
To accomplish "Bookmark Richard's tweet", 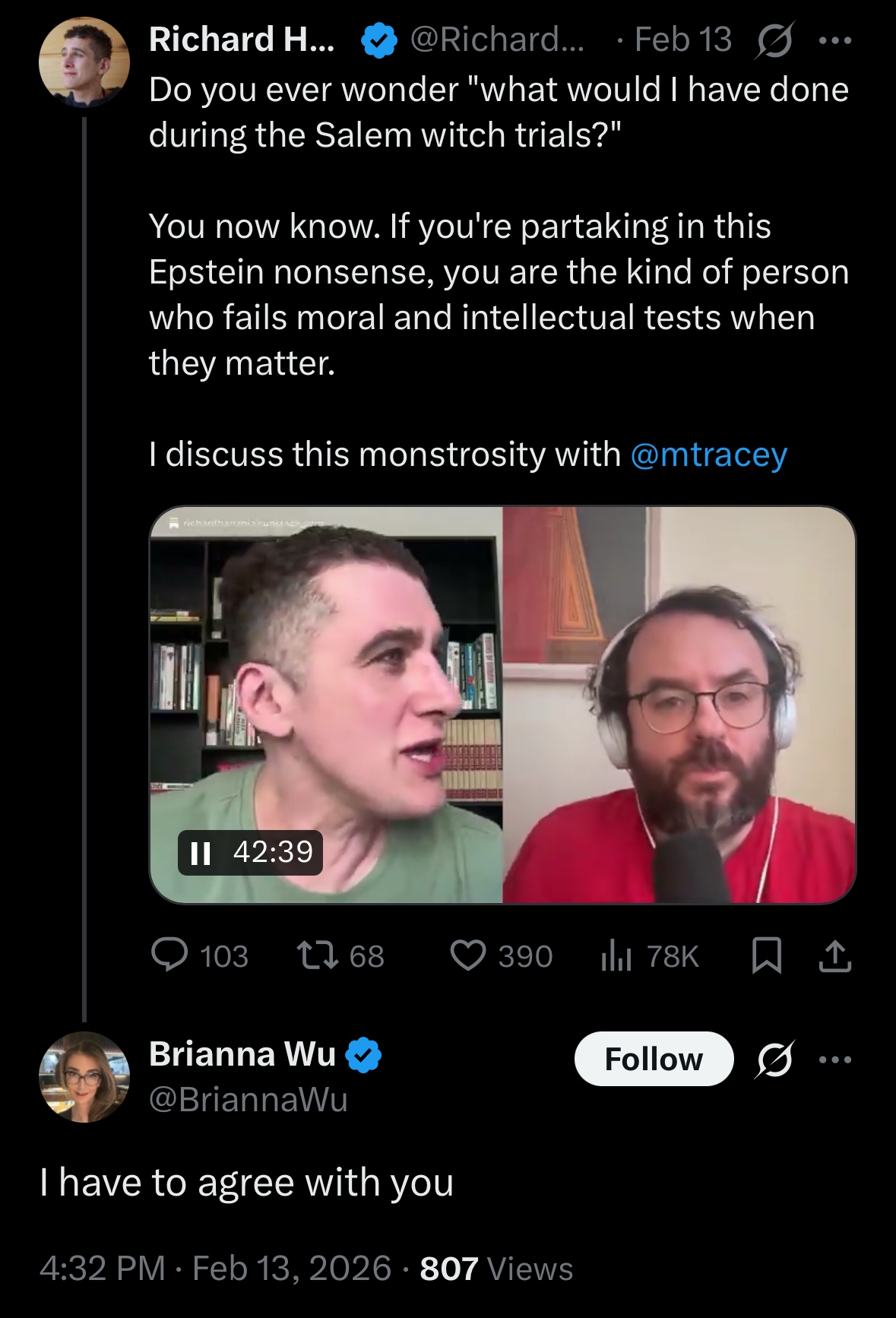I will 766,955.
